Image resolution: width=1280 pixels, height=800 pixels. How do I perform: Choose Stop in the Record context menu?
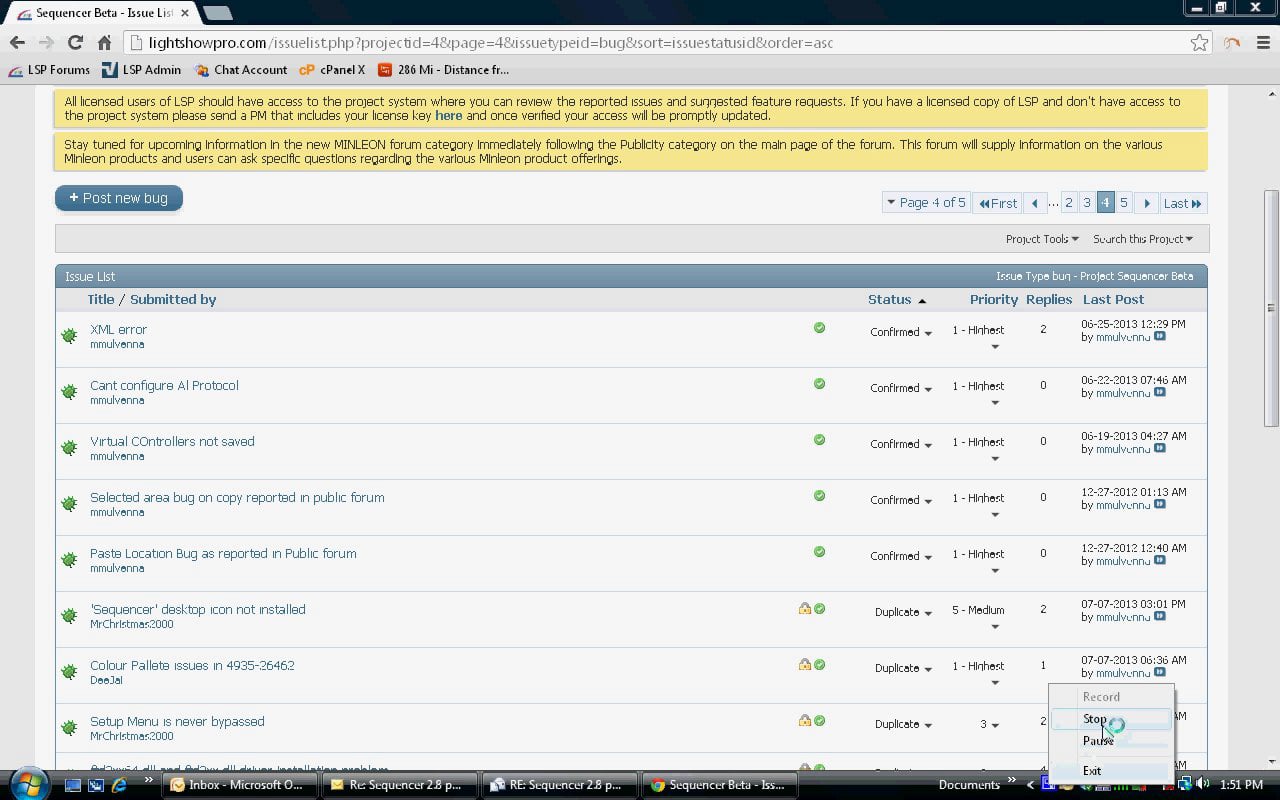pyautogui.click(x=1110, y=719)
